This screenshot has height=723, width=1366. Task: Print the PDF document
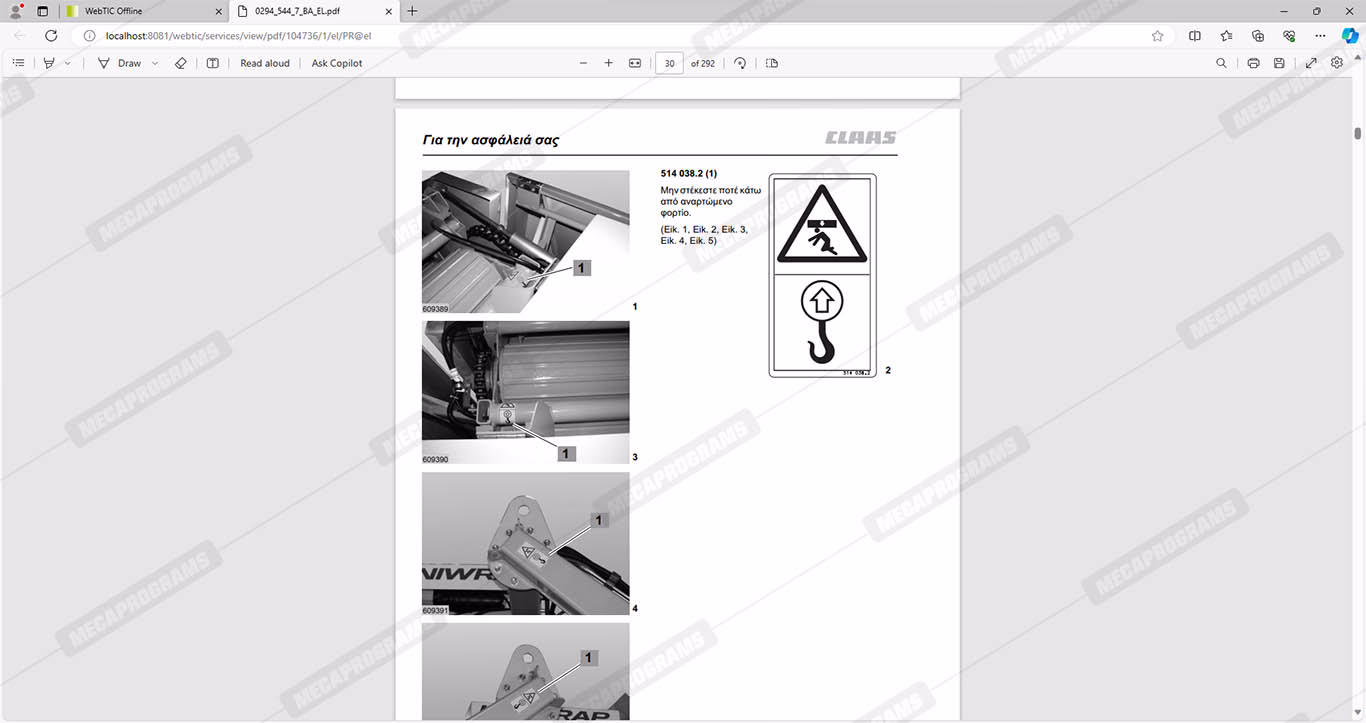tap(1253, 63)
